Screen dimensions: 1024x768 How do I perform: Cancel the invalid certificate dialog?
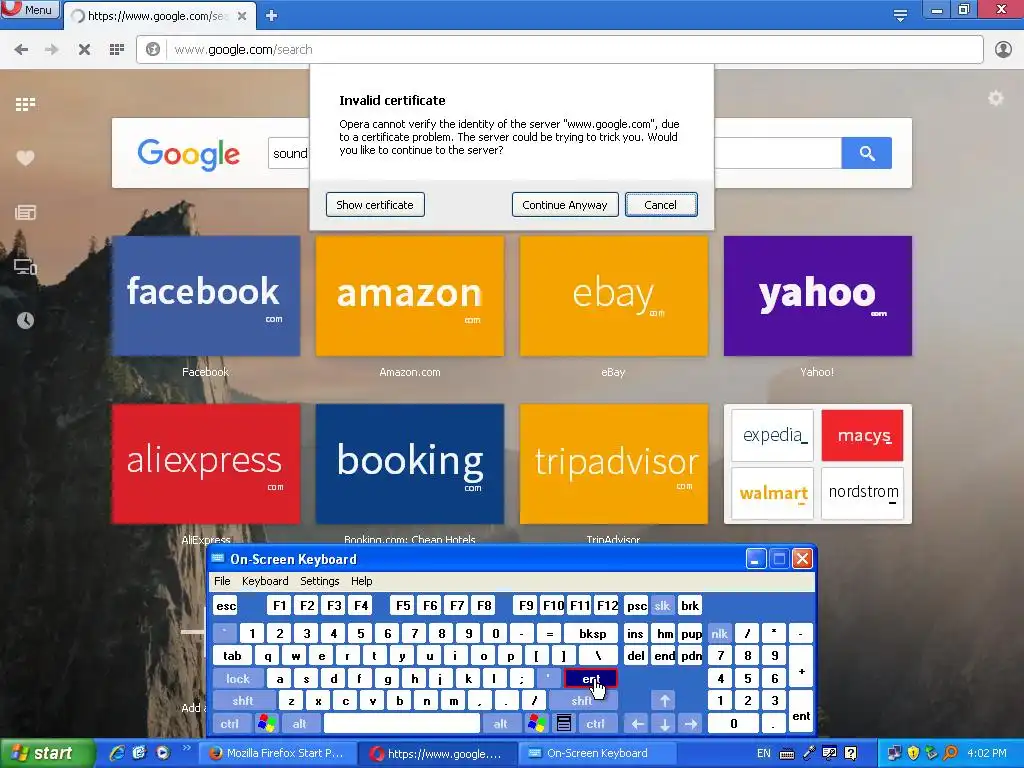(x=661, y=204)
